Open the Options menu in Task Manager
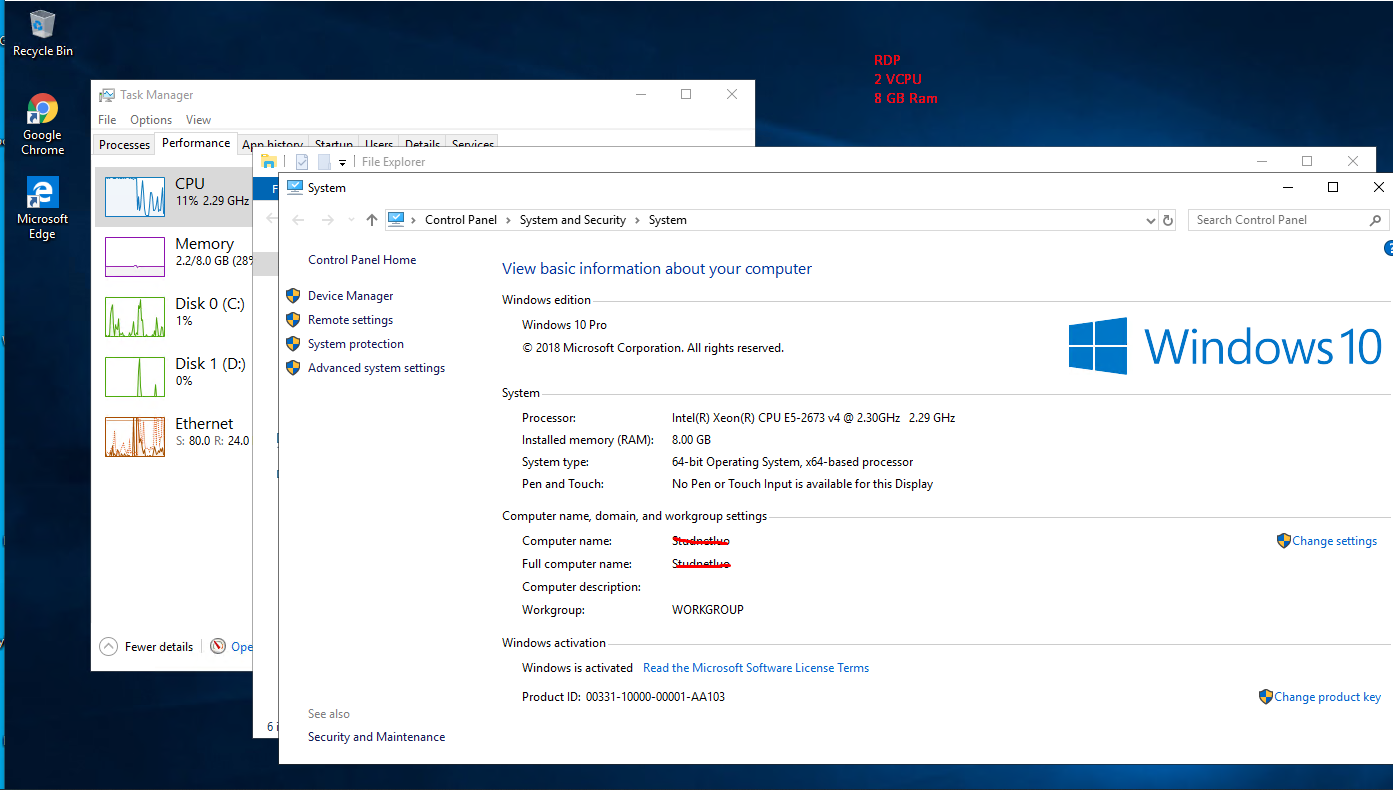The height and width of the screenshot is (790, 1393). [x=150, y=119]
